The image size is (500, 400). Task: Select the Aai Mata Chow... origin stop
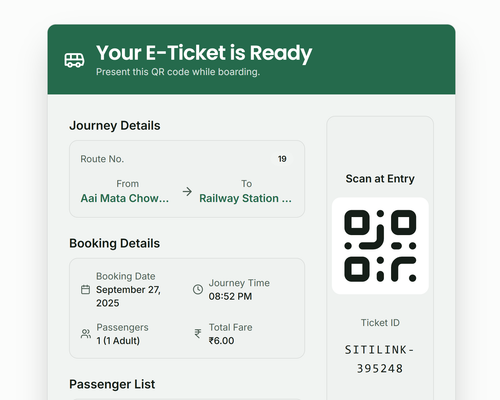[x=125, y=198]
